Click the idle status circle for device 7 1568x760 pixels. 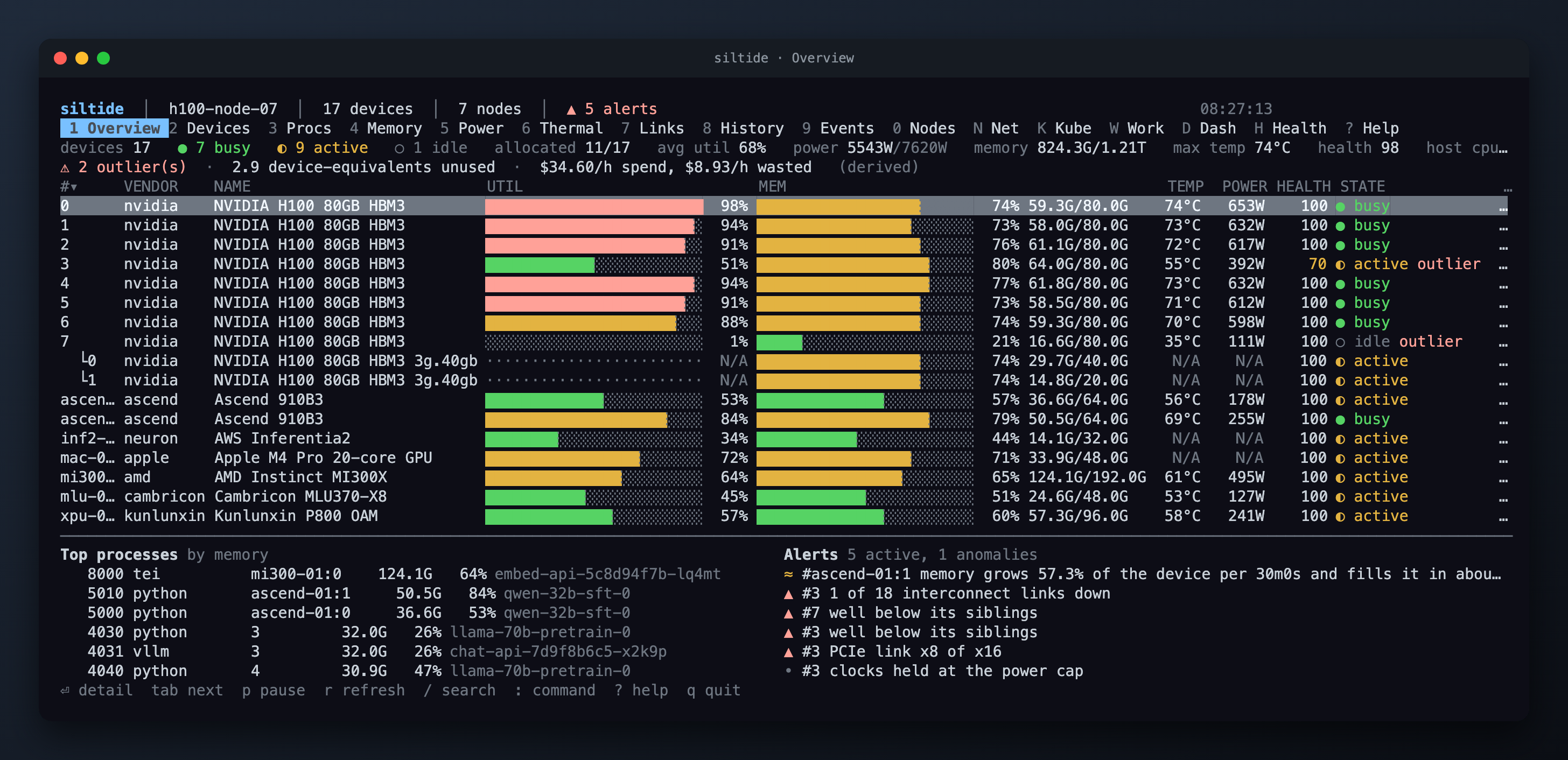point(1340,342)
